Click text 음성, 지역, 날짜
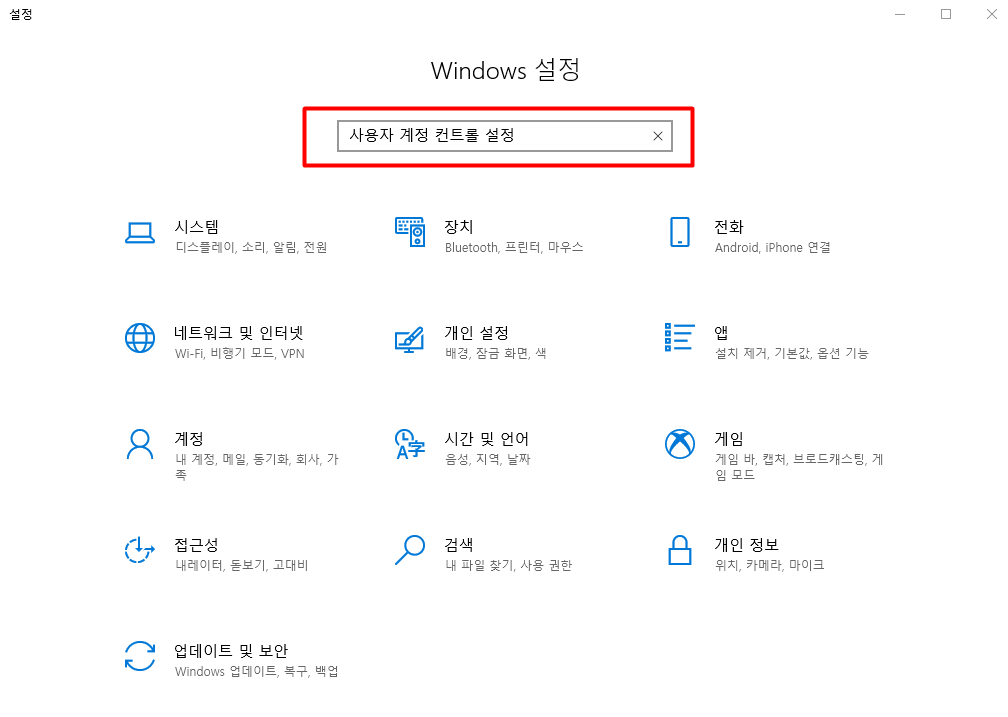 click(488, 459)
